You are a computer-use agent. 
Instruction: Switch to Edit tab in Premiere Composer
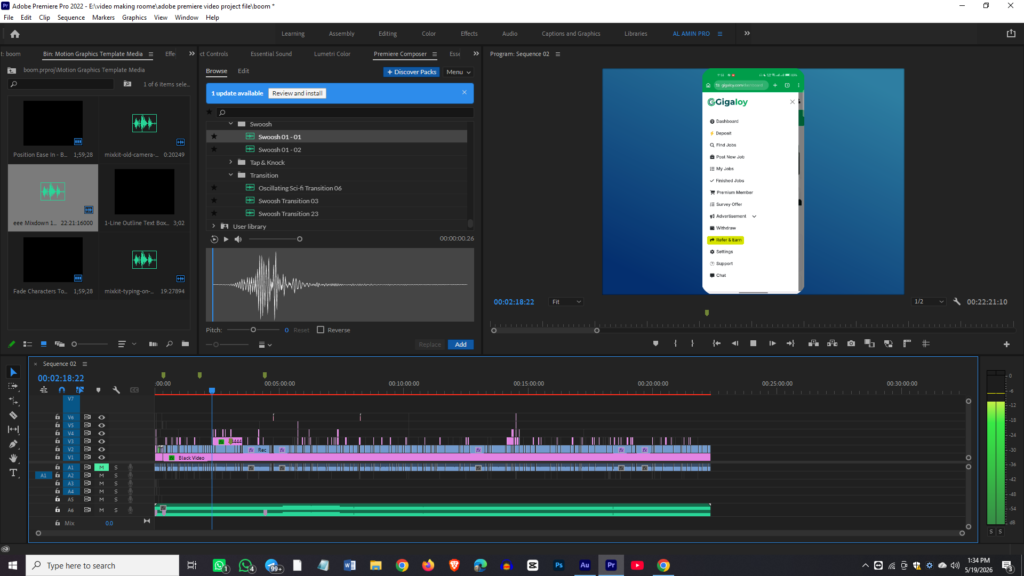click(243, 71)
